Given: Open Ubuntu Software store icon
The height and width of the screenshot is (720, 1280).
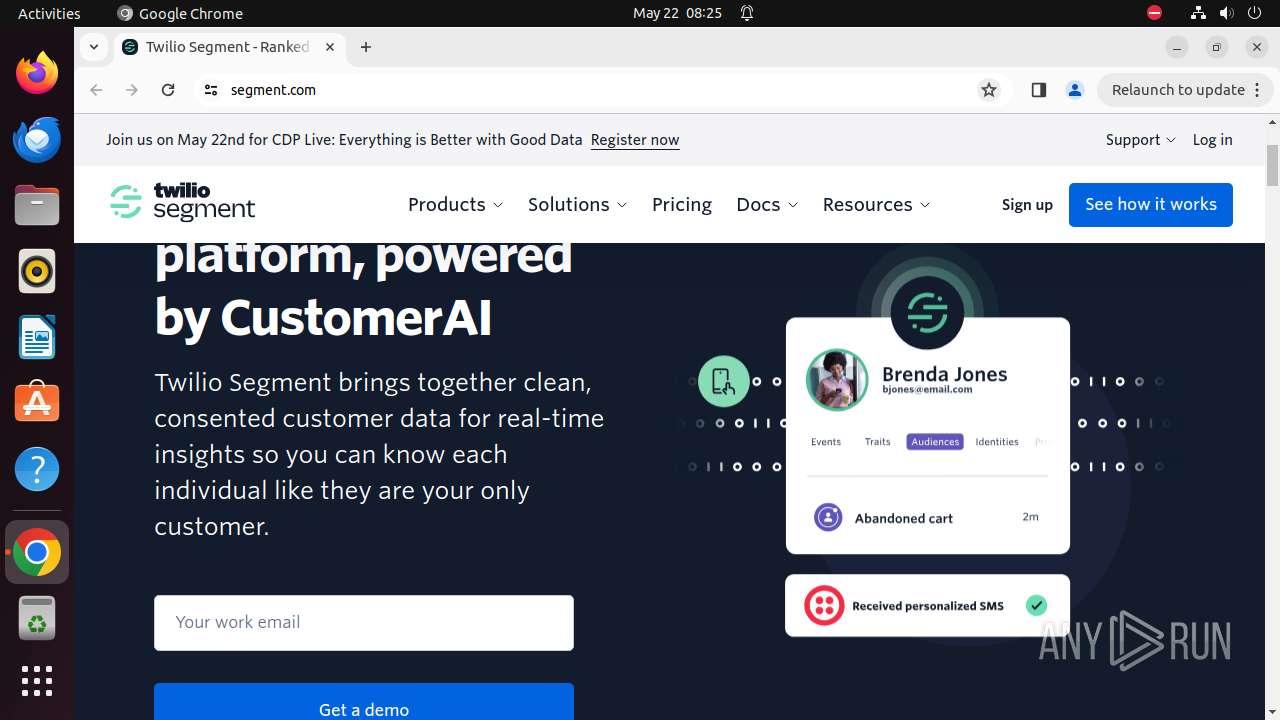Looking at the screenshot, I should point(37,403).
